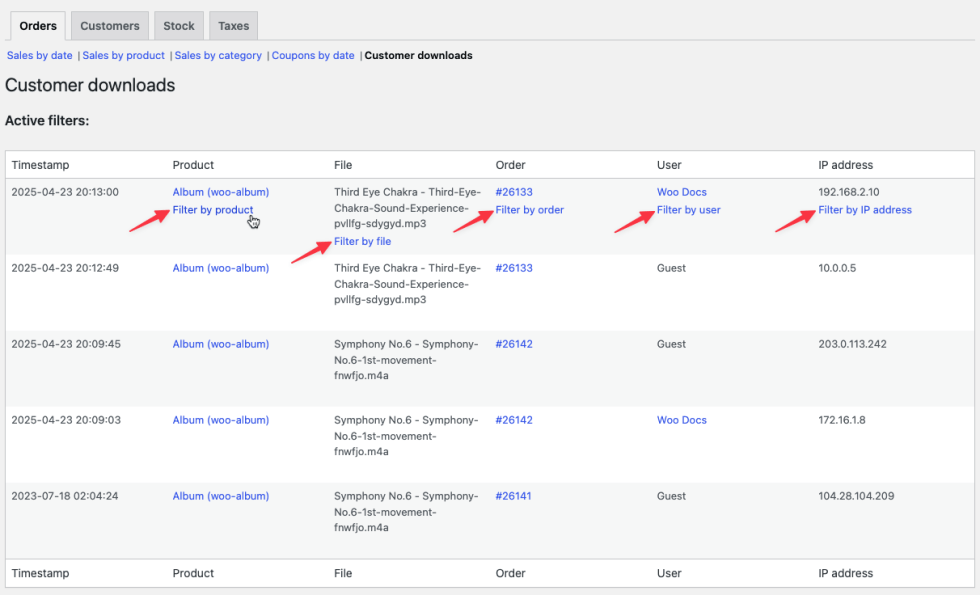
Task: Open the Sales by category report
Action: [218, 55]
